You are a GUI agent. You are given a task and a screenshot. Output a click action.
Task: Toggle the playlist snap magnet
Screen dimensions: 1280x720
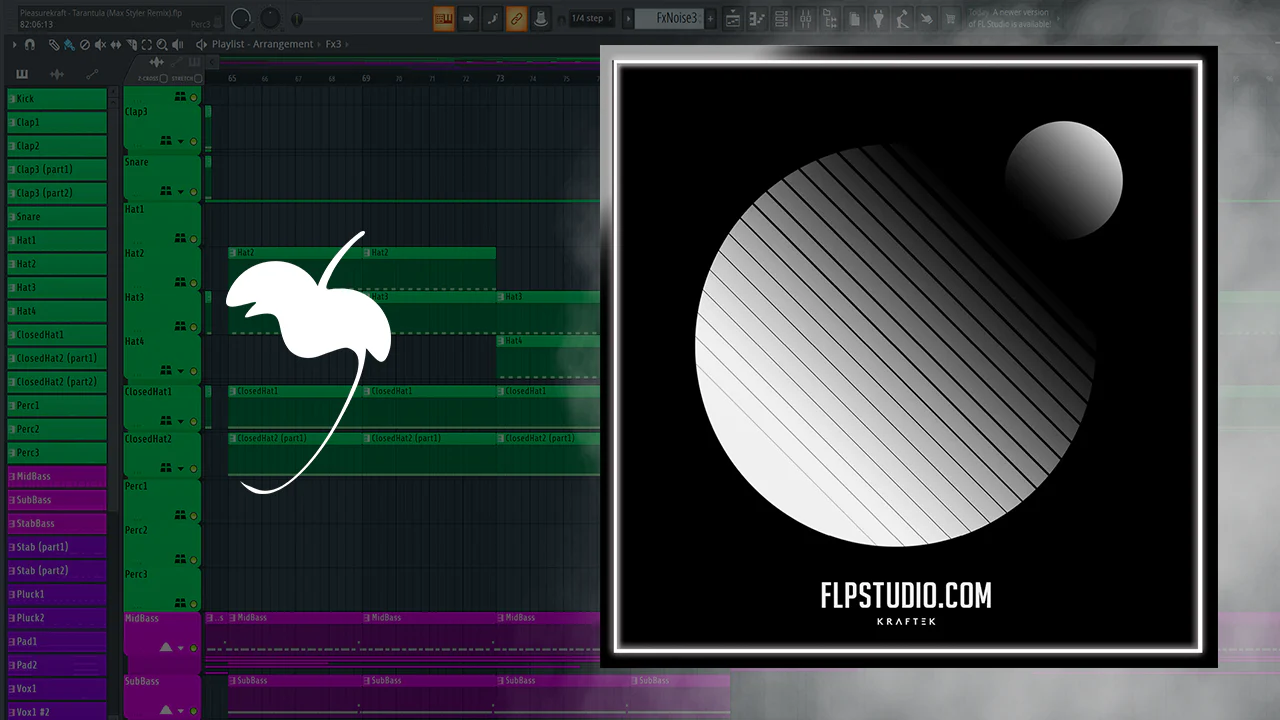click(x=30, y=45)
